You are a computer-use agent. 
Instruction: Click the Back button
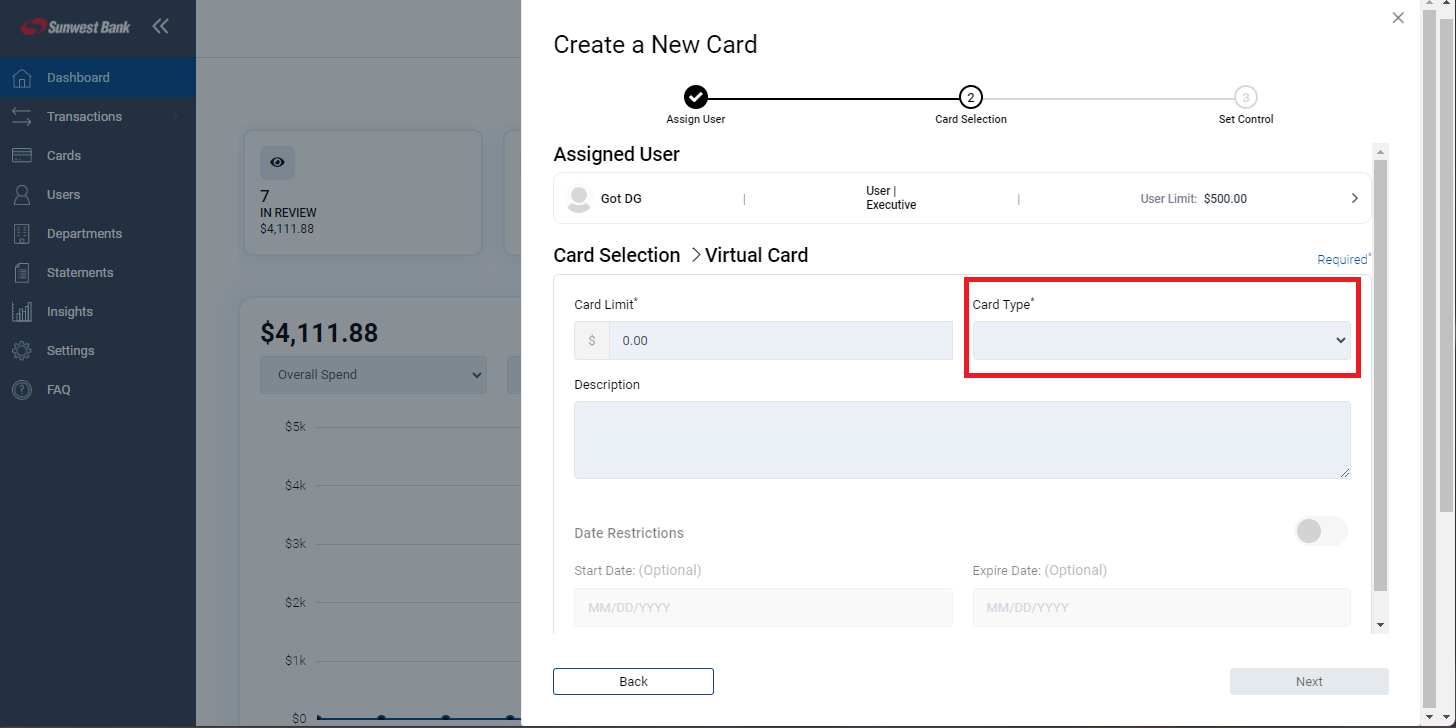click(632, 681)
